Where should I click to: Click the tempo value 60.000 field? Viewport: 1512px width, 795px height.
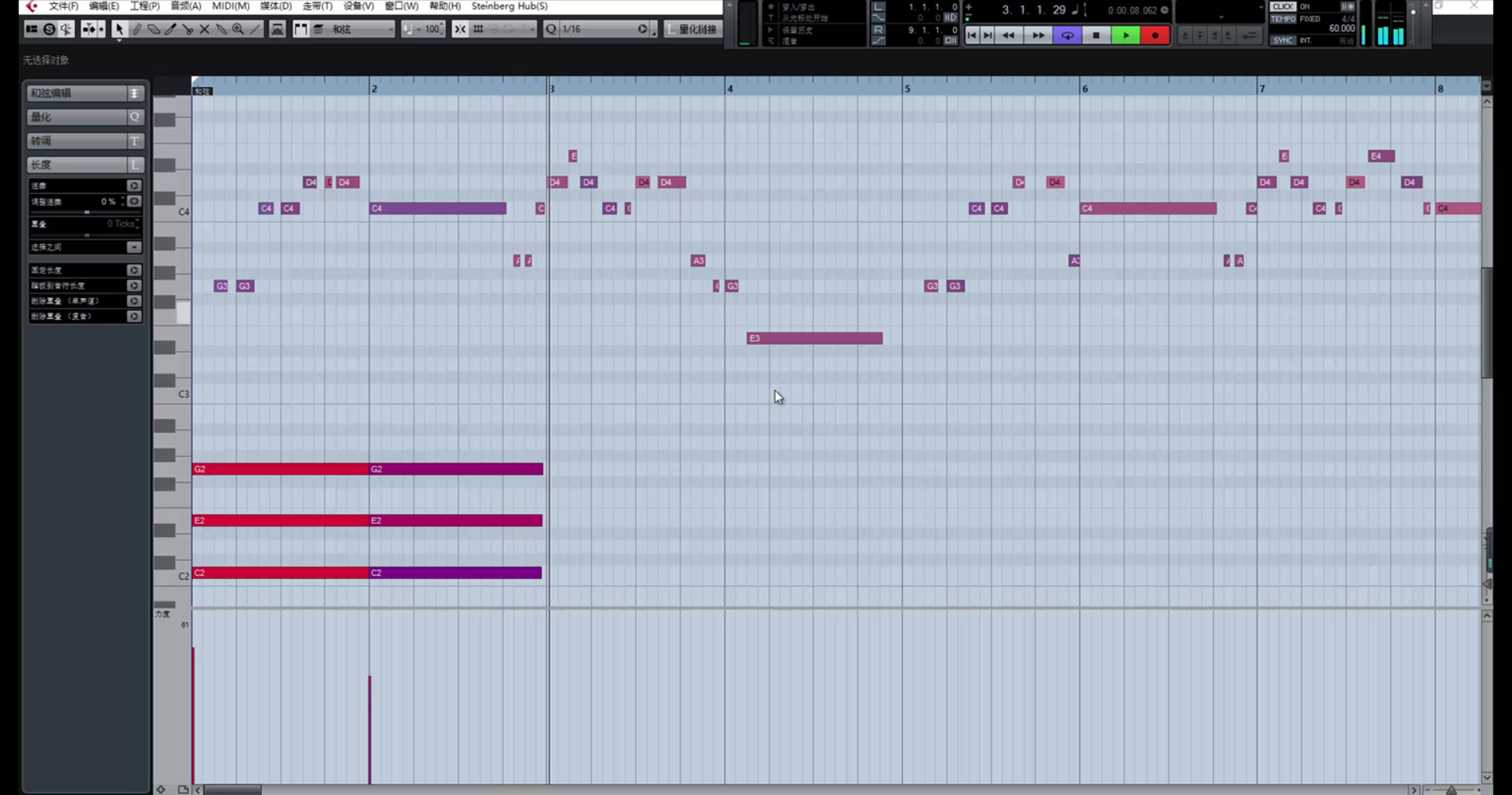pyautogui.click(x=1341, y=28)
